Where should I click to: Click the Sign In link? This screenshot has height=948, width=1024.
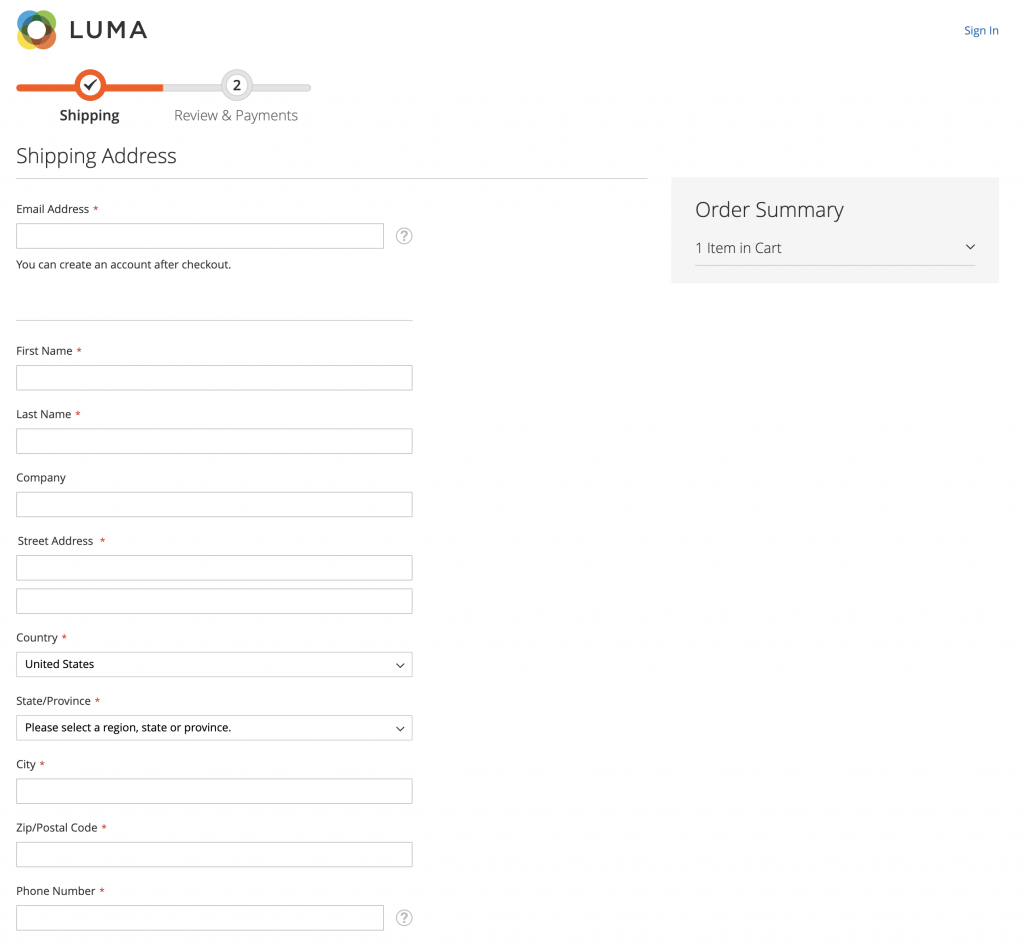click(981, 30)
